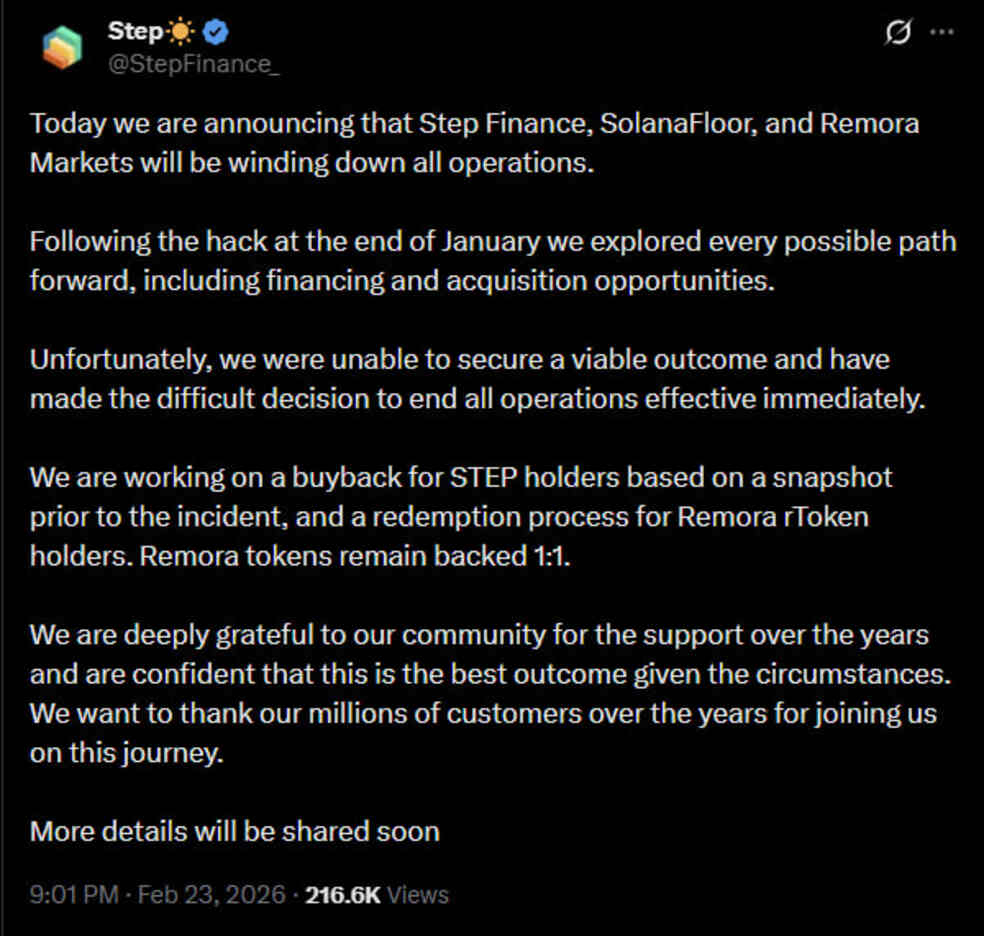
Task: Open the Step Finance profile avatar
Action: click(x=62, y=47)
